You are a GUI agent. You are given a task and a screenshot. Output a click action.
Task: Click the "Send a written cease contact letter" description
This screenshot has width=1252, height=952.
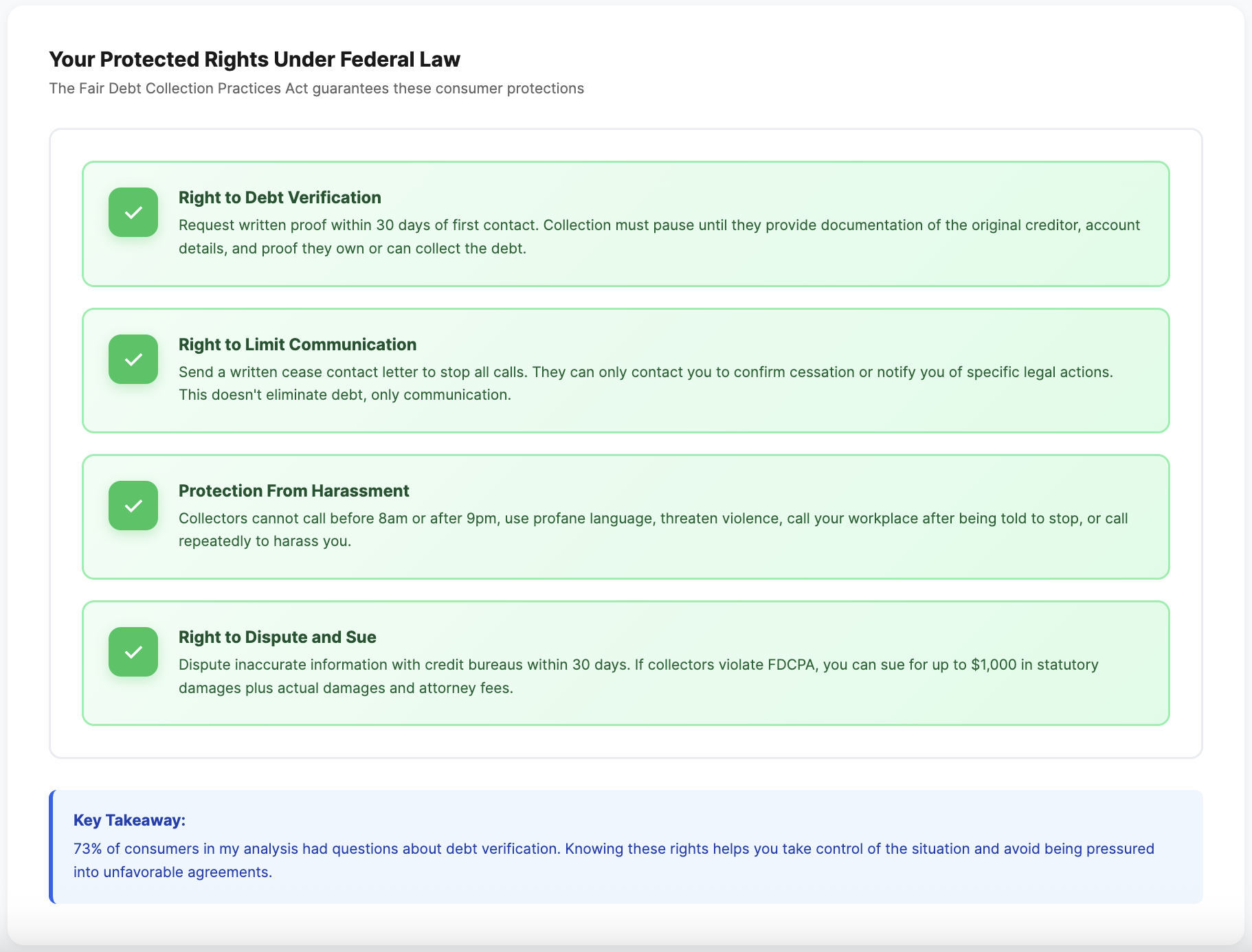tap(646, 383)
